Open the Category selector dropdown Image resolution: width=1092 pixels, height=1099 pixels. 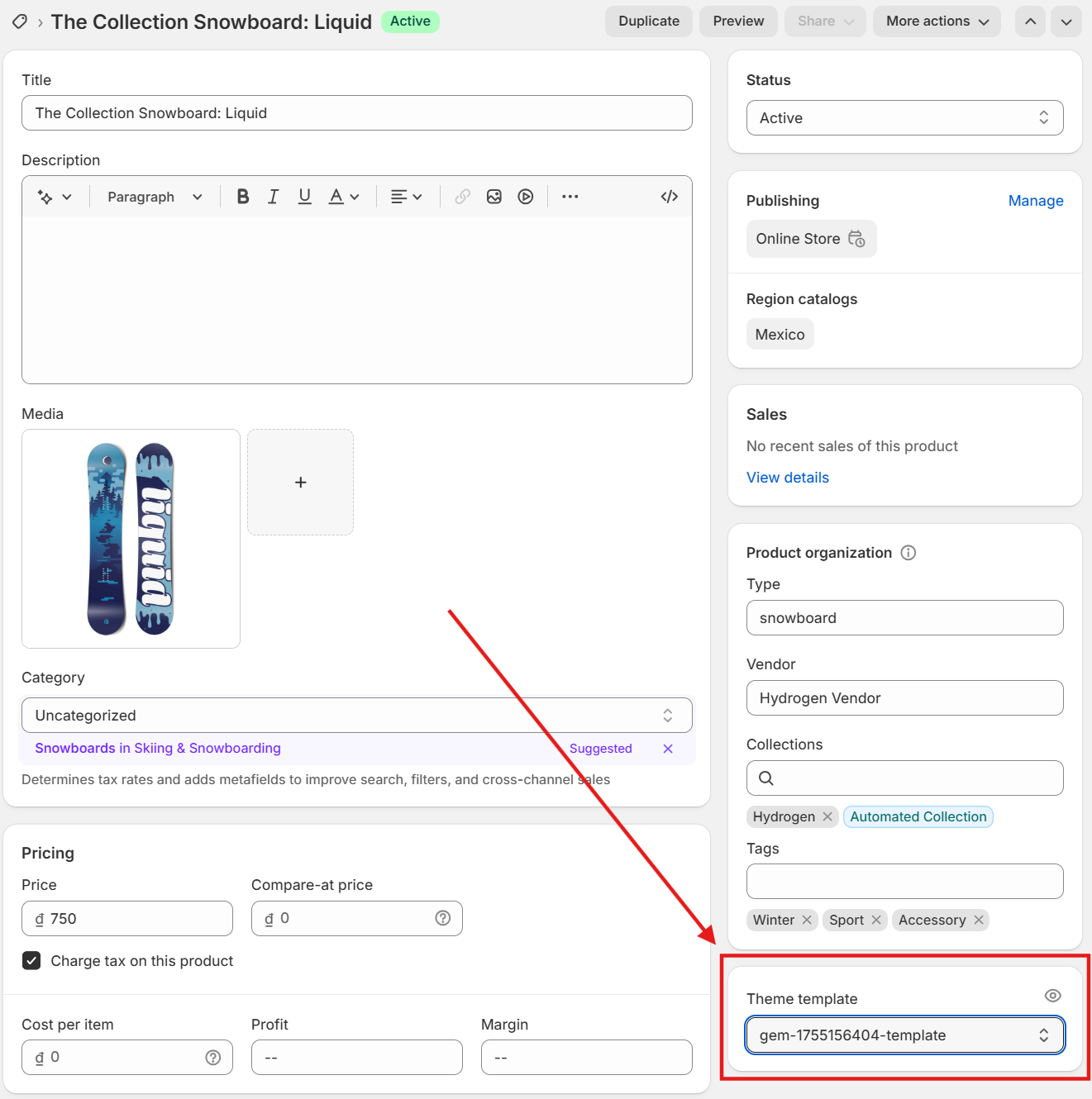[x=356, y=716]
